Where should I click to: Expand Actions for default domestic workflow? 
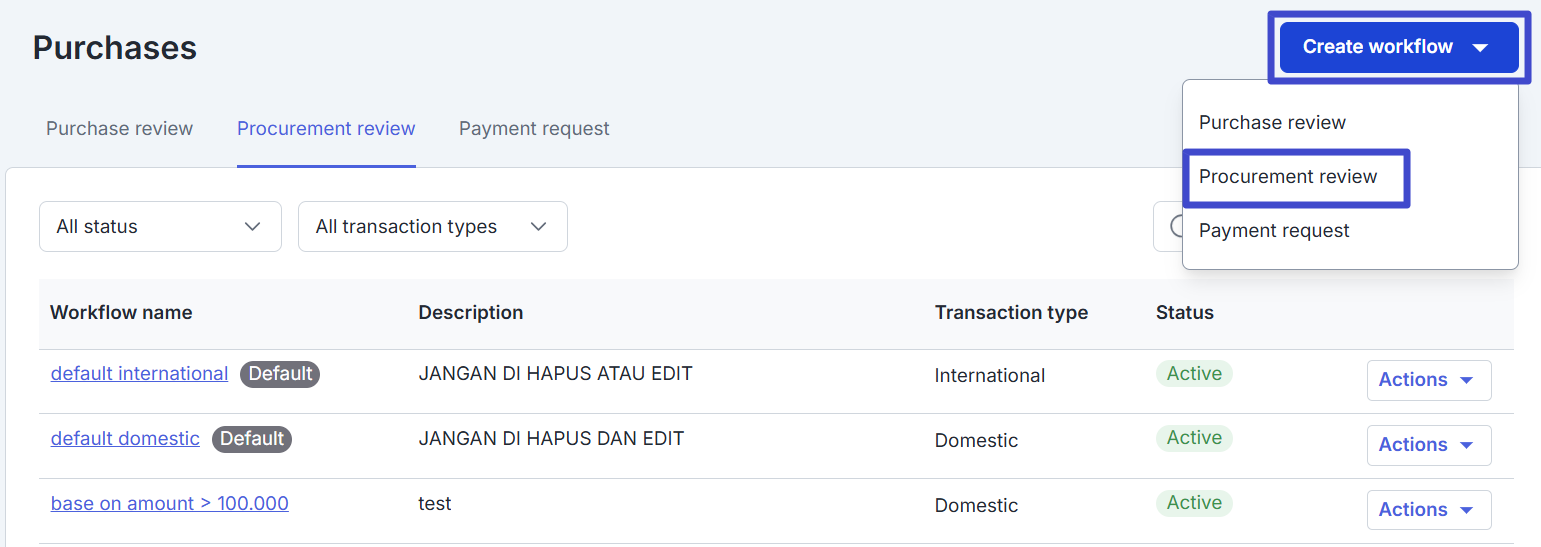[1428, 445]
